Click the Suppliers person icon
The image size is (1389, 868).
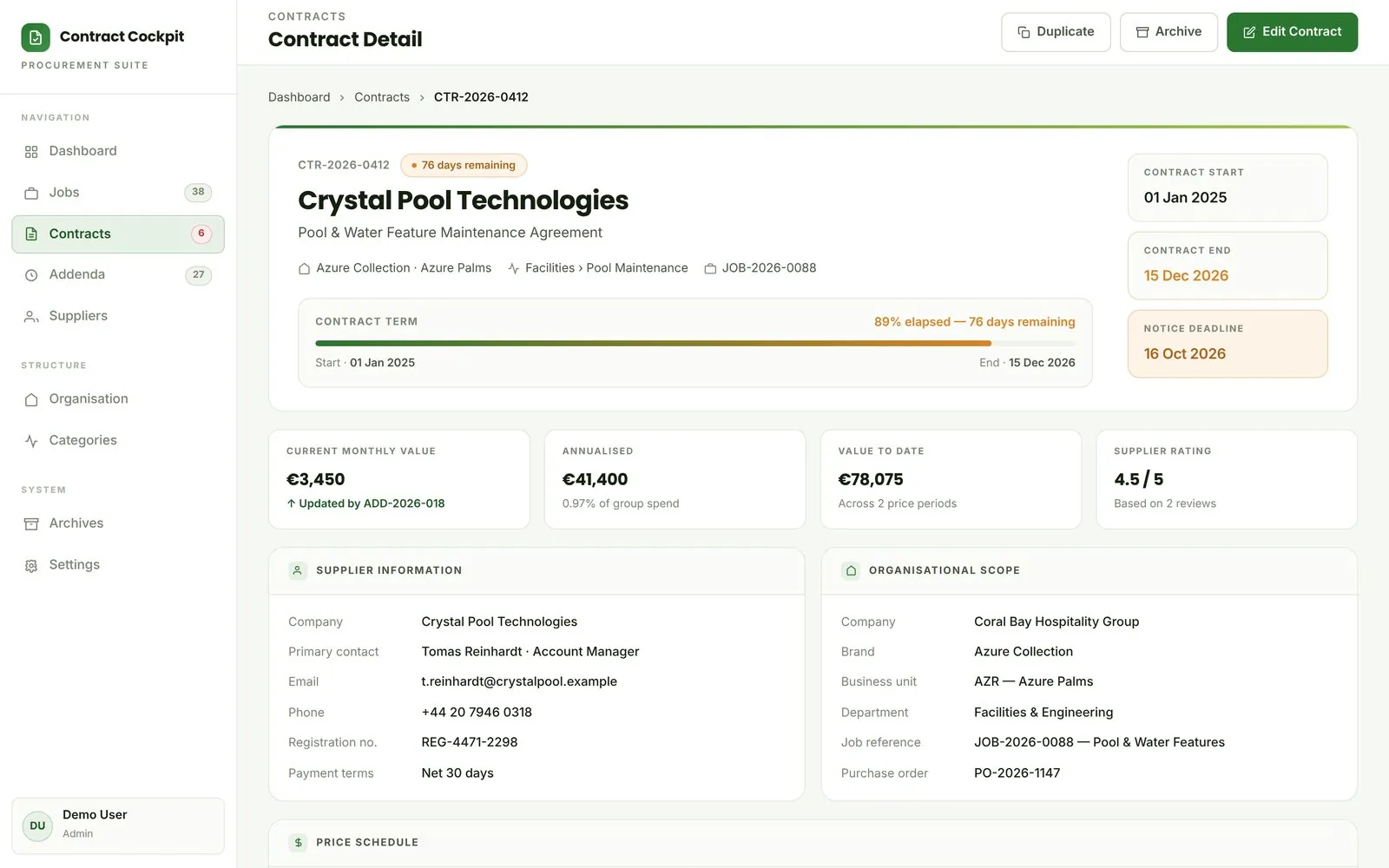click(31, 317)
